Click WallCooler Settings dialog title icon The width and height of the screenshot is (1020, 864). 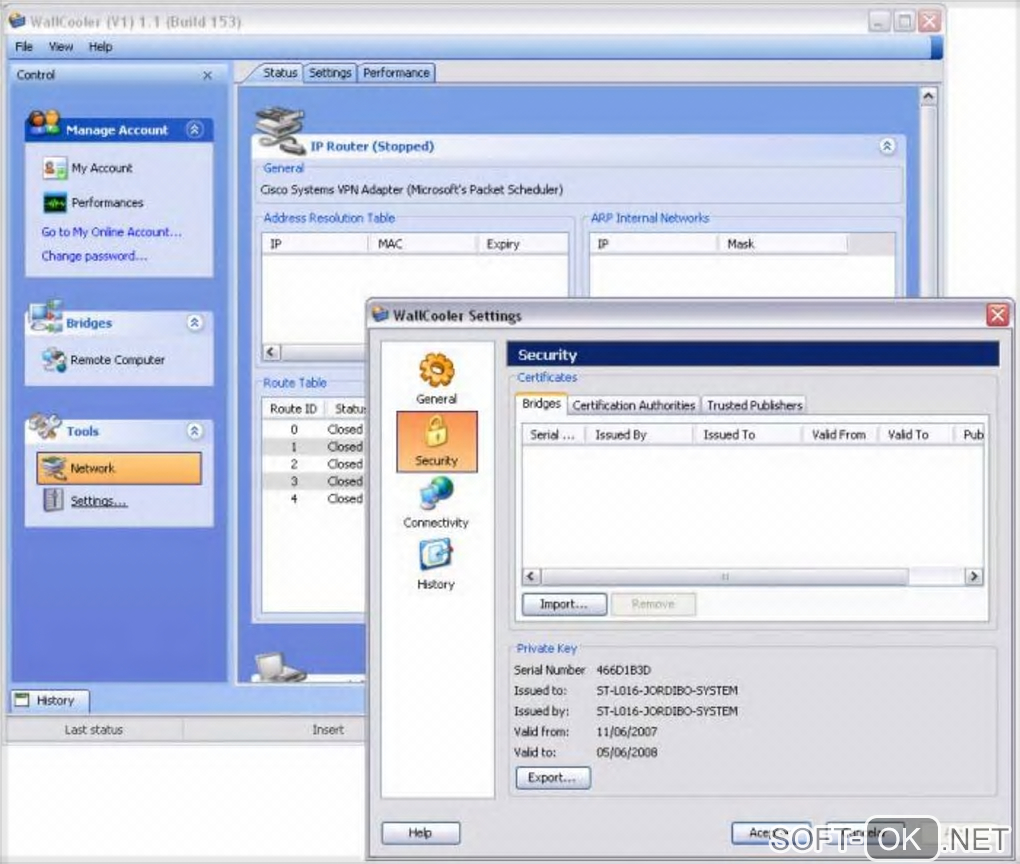click(x=380, y=314)
